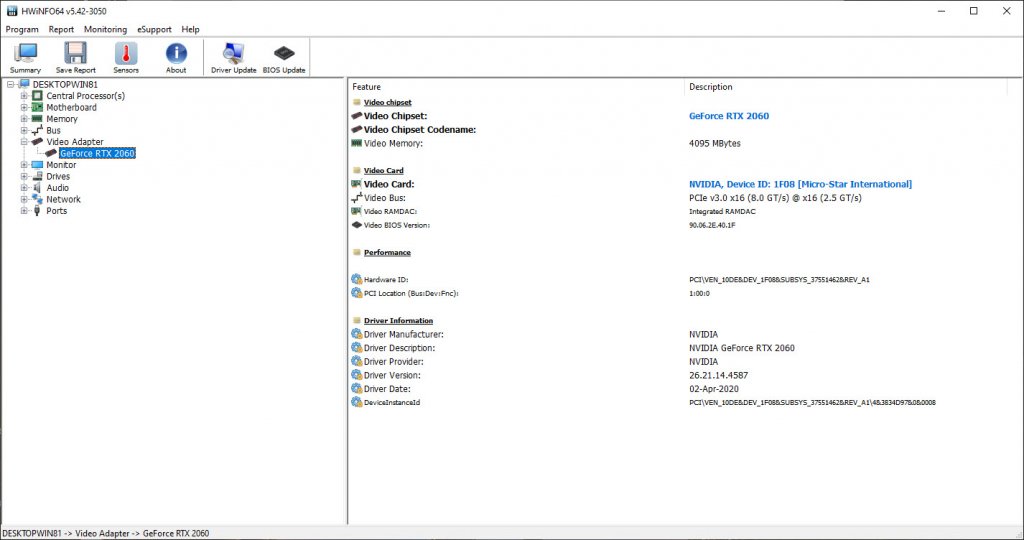Expand the Bus tree node
This screenshot has width=1024, height=540.
tap(24, 131)
